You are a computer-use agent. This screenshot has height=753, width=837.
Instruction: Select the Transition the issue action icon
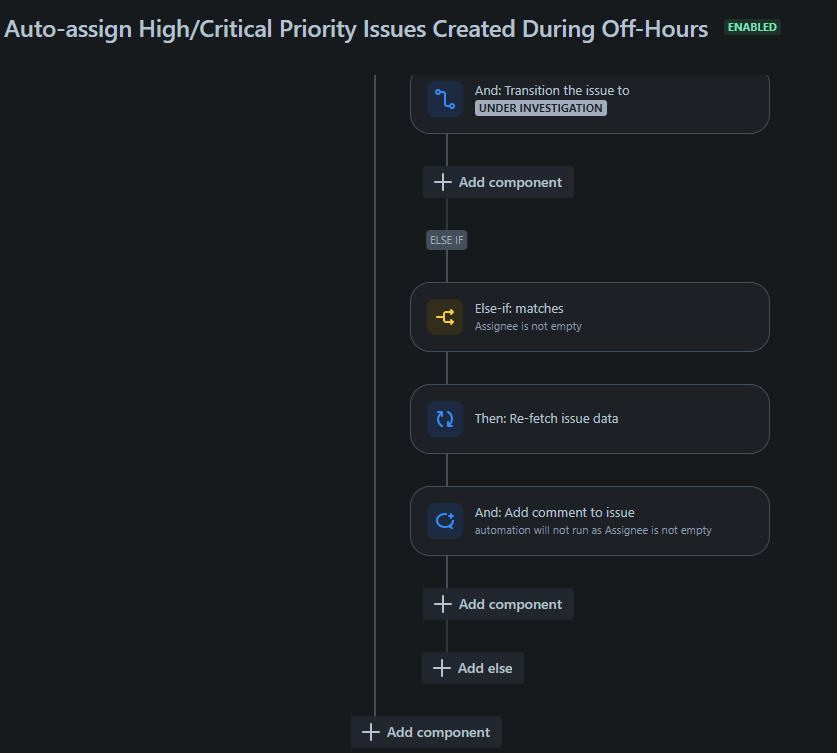(444, 99)
